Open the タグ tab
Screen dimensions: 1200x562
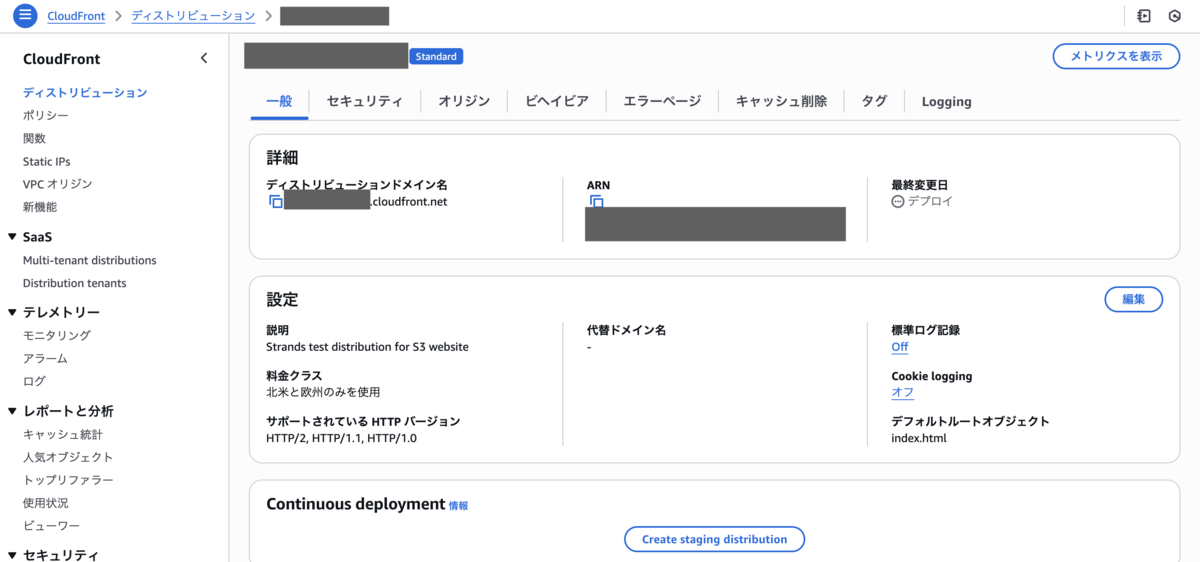tap(875, 101)
